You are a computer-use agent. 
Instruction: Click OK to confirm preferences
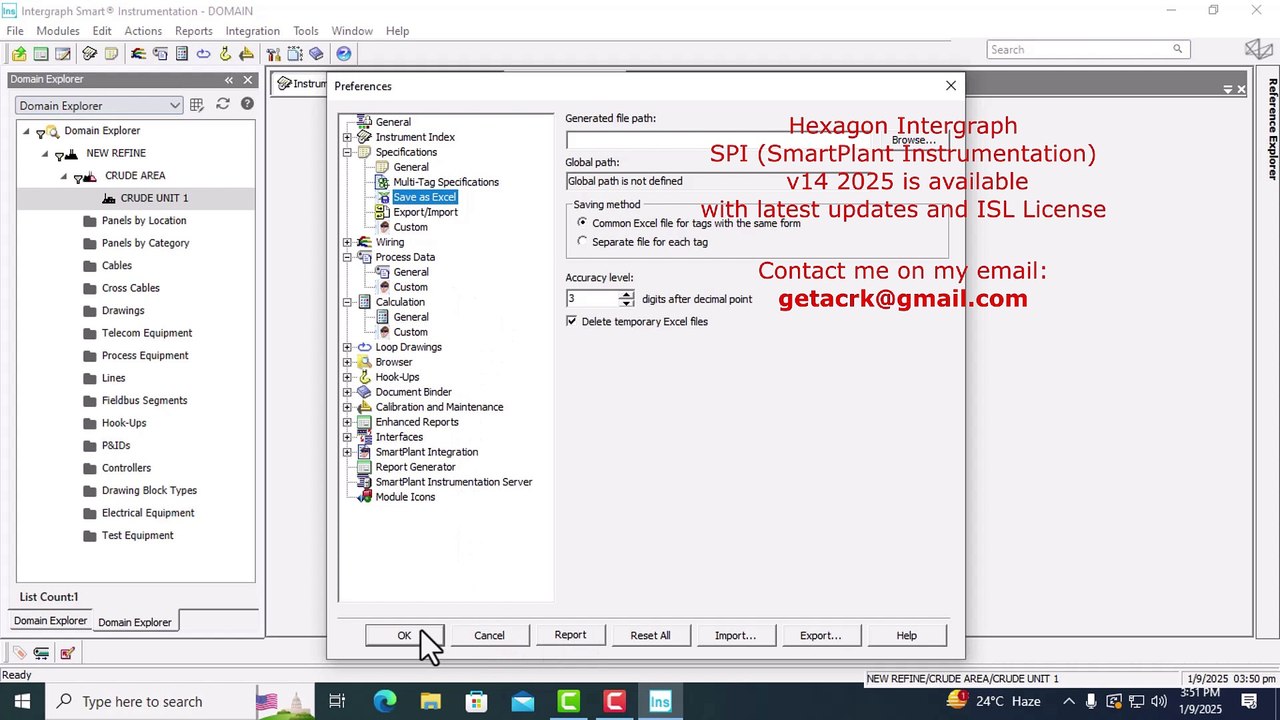[404, 635]
